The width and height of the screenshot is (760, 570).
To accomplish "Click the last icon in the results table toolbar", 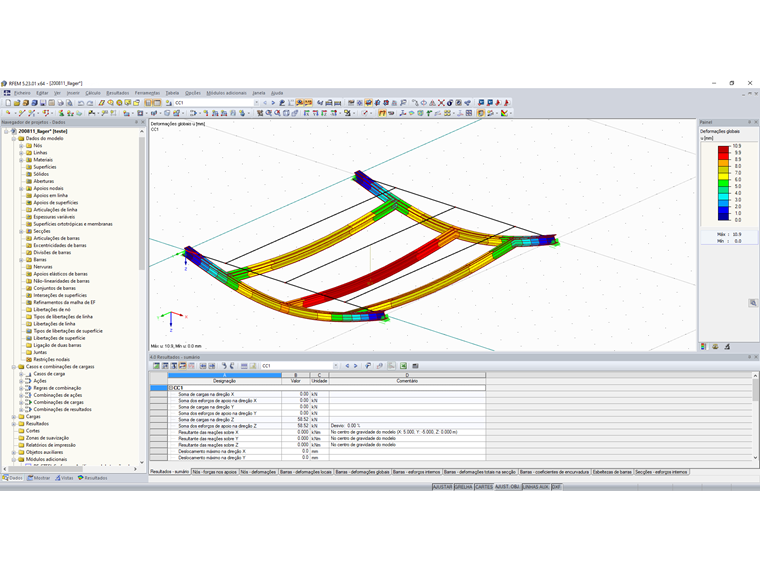I will click(x=415, y=366).
